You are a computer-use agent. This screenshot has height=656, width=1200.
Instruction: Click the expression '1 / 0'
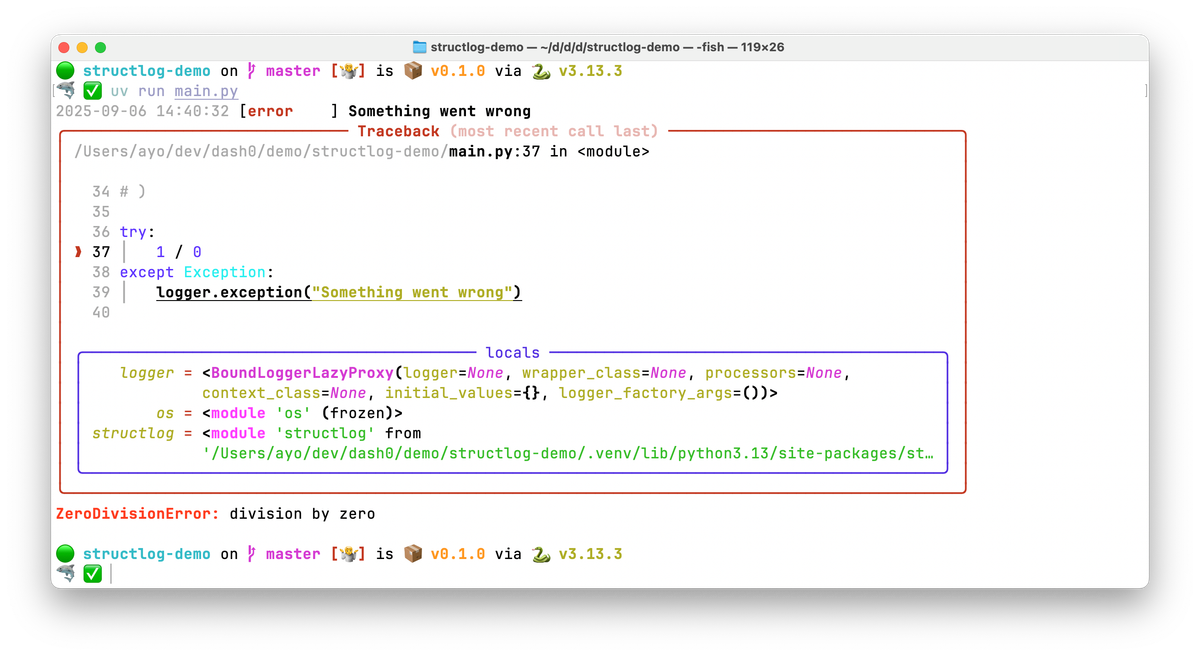[x=179, y=252]
